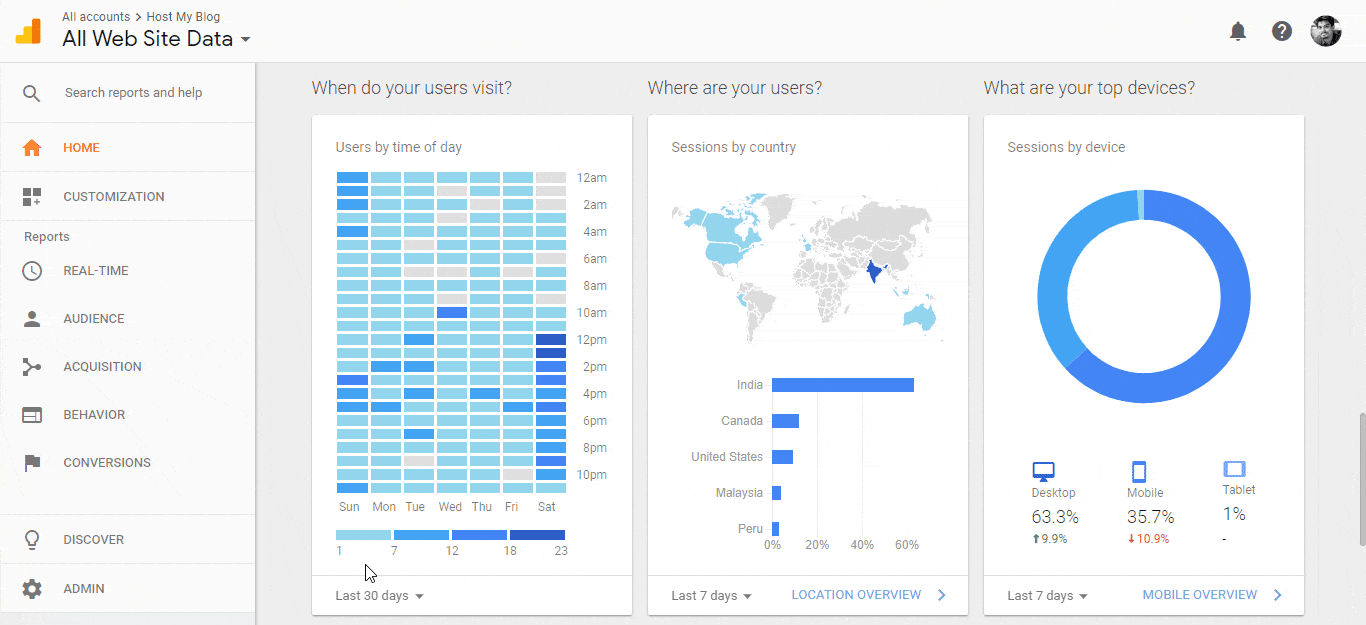Click the Real-Time clock icon
The width and height of the screenshot is (1366, 625).
tap(32, 271)
